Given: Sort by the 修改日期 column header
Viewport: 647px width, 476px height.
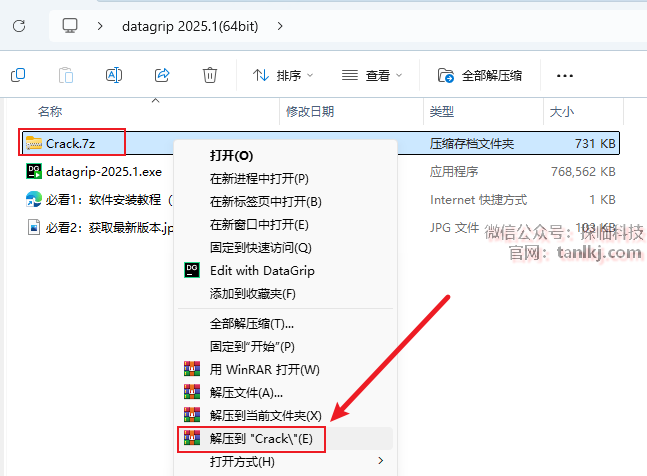Looking at the screenshot, I should click(x=310, y=111).
